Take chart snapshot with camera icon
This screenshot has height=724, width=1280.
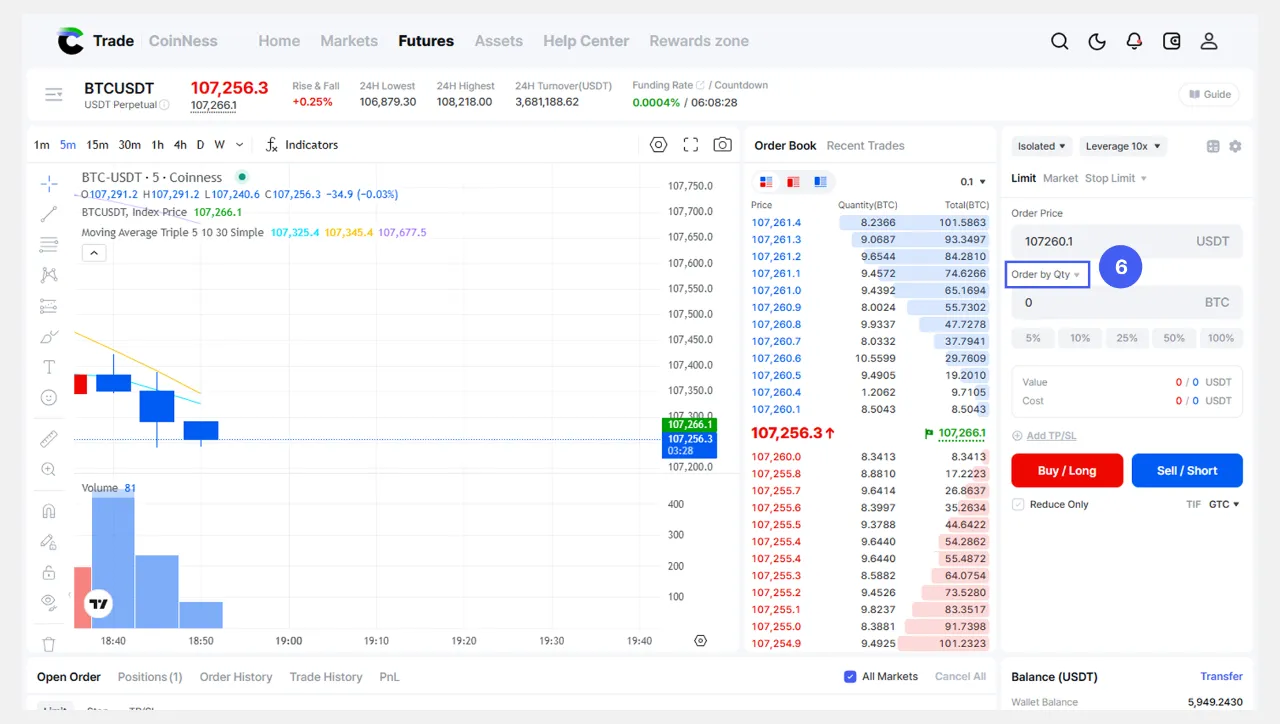[722, 145]
